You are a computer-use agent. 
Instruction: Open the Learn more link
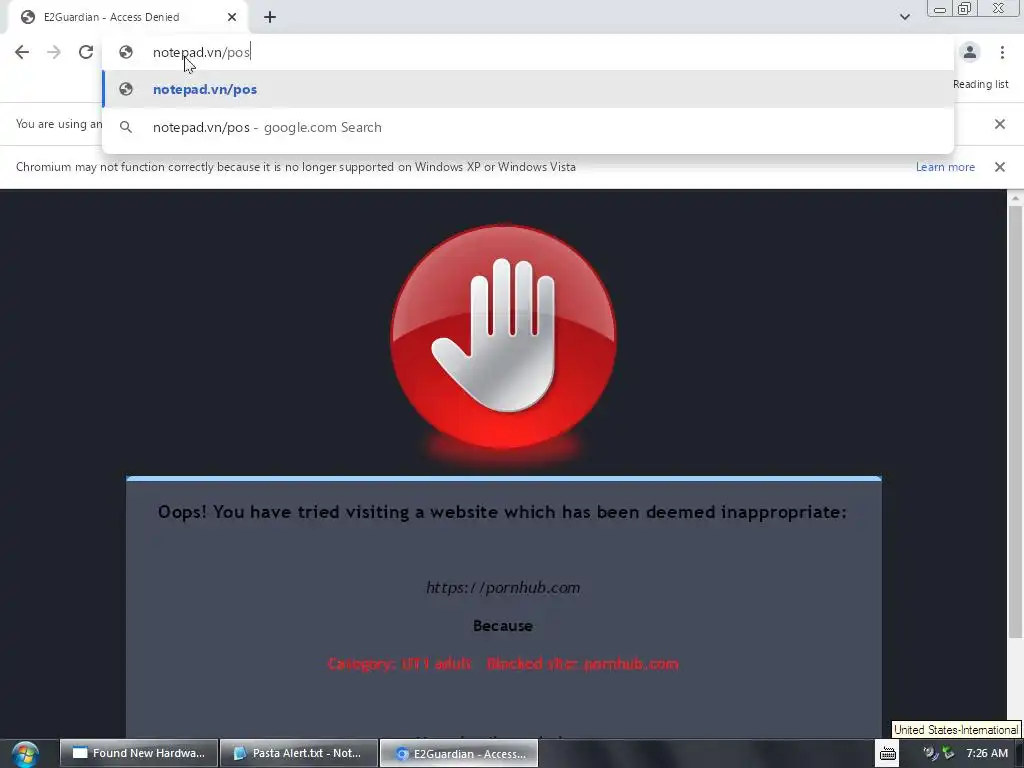point(945,167)
